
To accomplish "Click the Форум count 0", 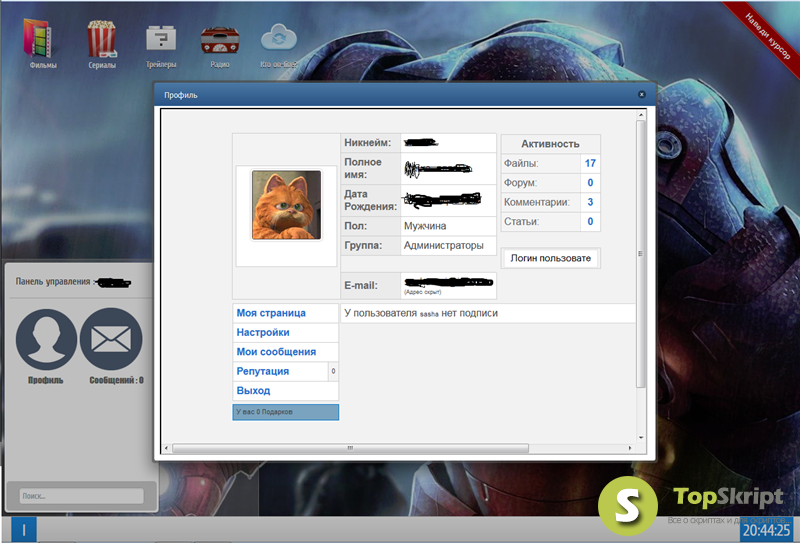I will coord(590,183).
